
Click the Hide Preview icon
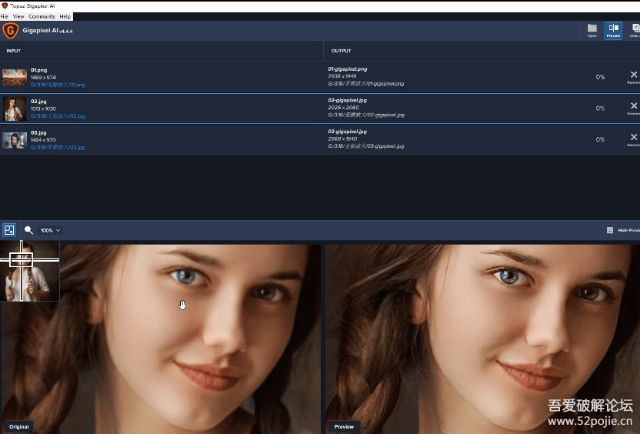(610, 231)
